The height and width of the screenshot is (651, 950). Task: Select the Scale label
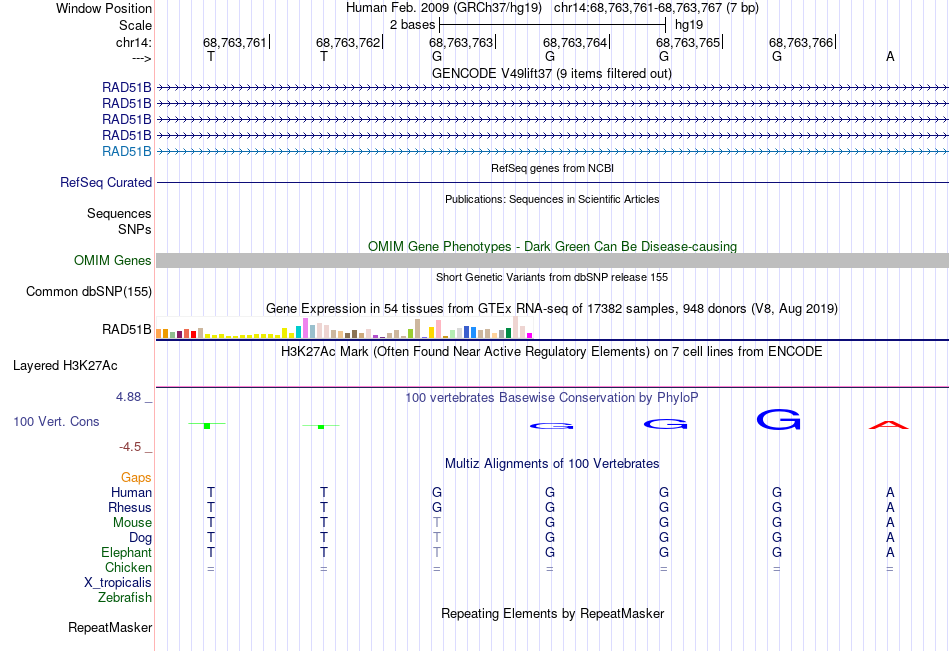tap(135, 25)
